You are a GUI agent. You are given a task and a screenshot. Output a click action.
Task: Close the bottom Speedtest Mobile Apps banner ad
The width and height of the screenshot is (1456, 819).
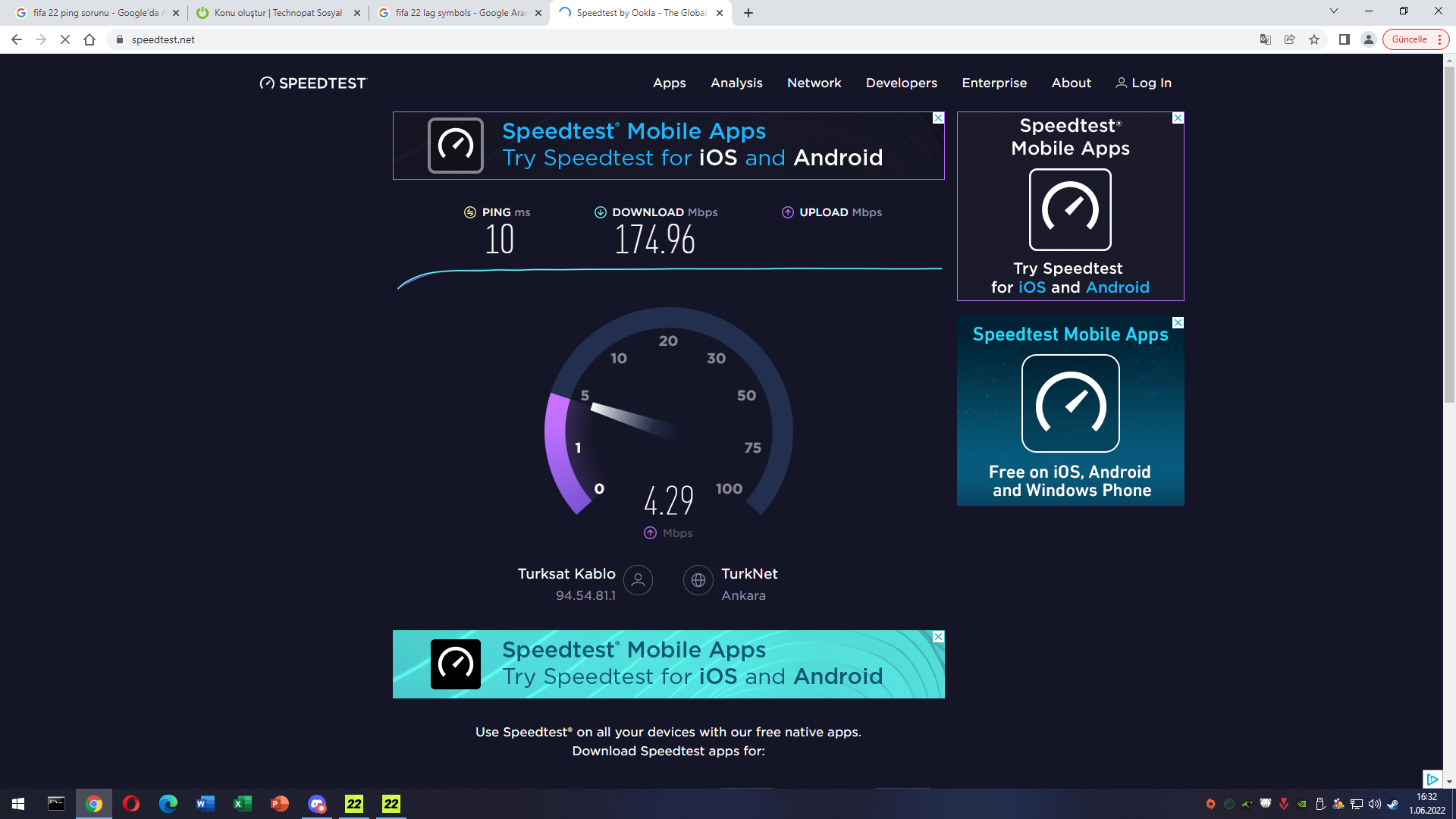click(x=938, y=637)
